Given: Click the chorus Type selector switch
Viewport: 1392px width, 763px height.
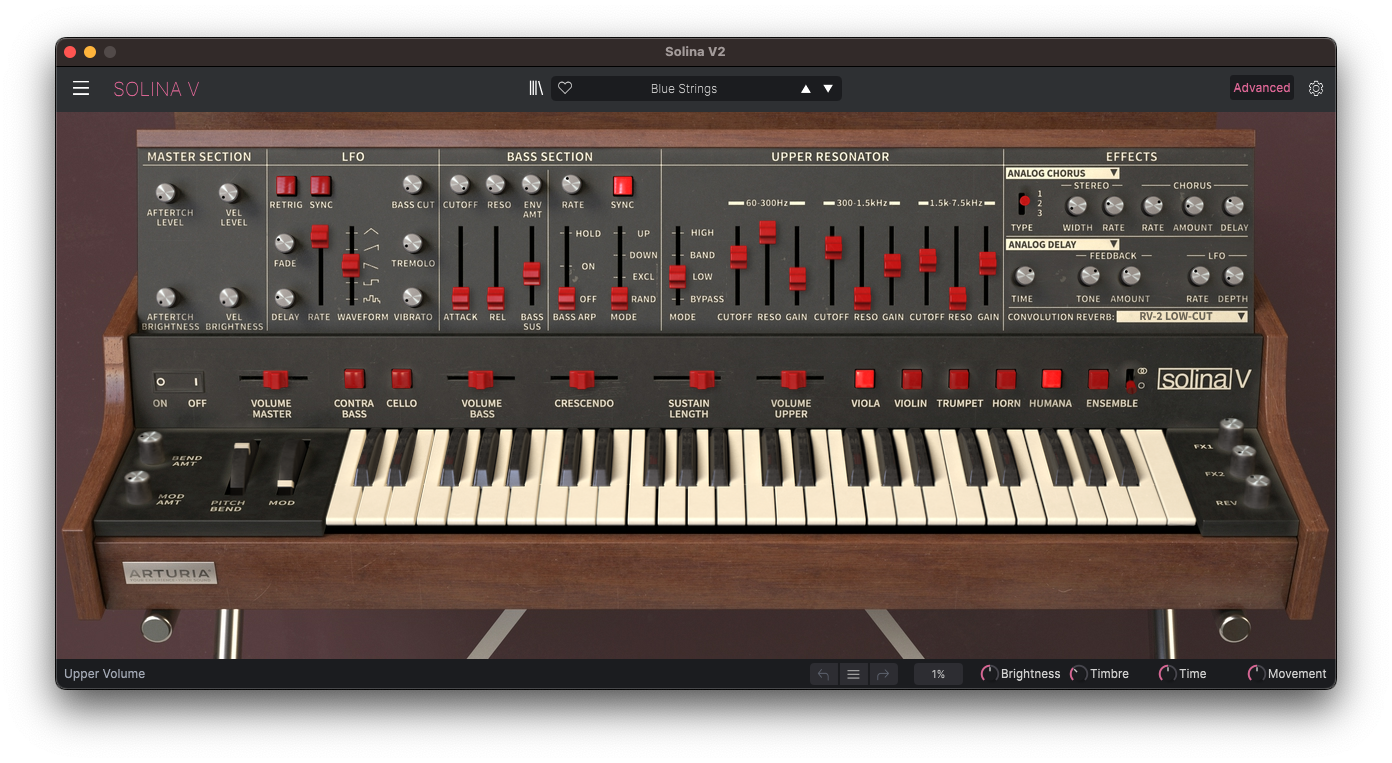Looking at the screenshot, I should click(x=1023, y=203).
